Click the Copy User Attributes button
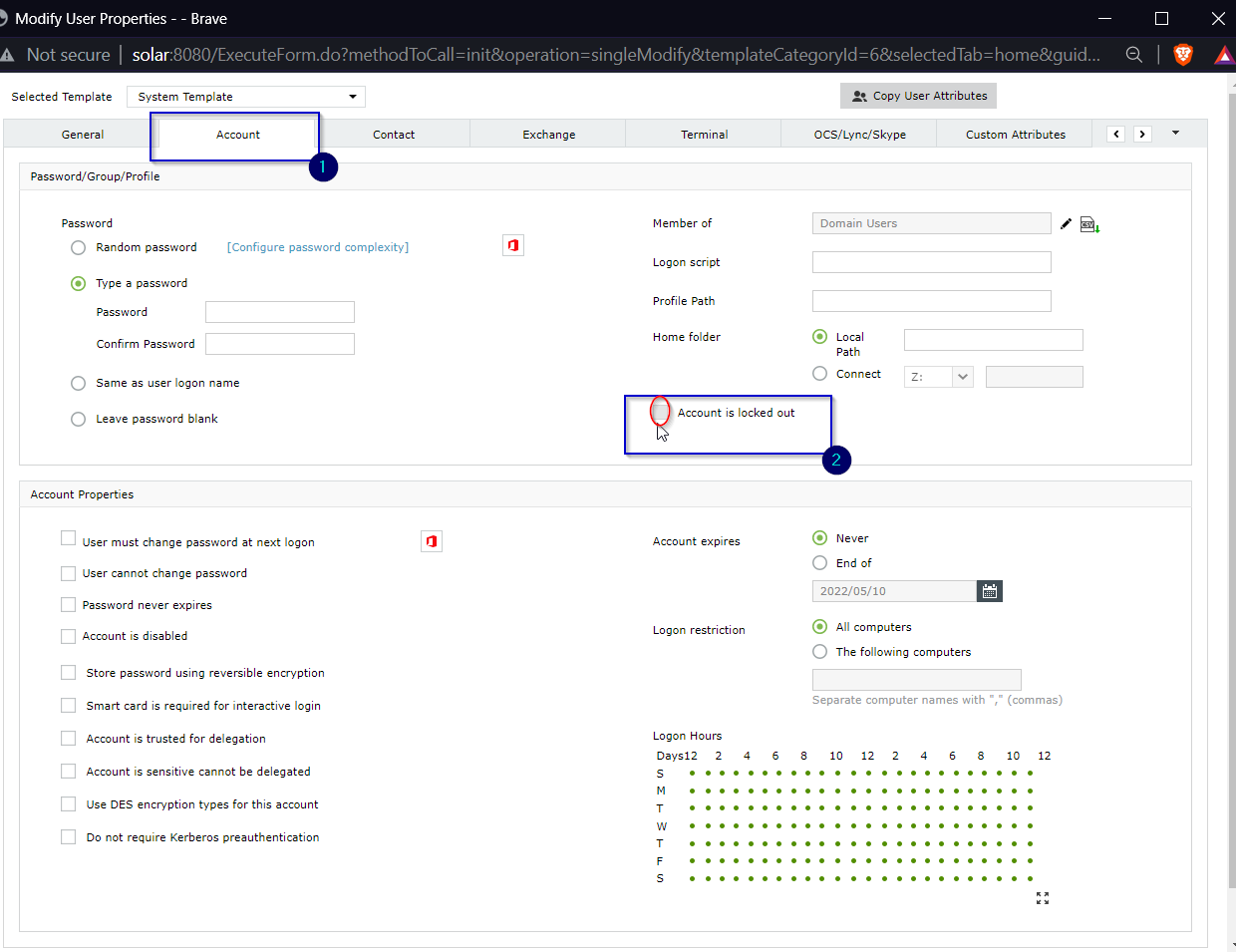This screenshot has width=1236, height=952. click(918, 96)
